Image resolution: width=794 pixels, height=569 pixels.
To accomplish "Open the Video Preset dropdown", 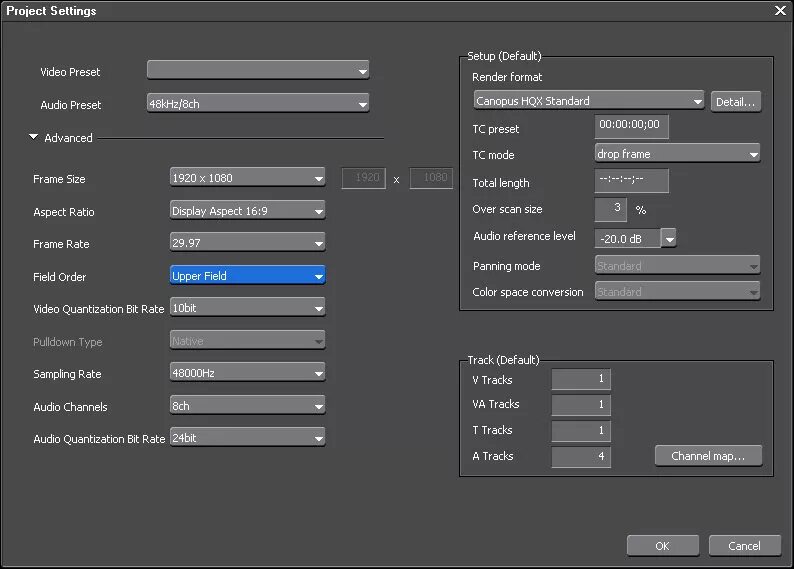I will click(258, 71).
